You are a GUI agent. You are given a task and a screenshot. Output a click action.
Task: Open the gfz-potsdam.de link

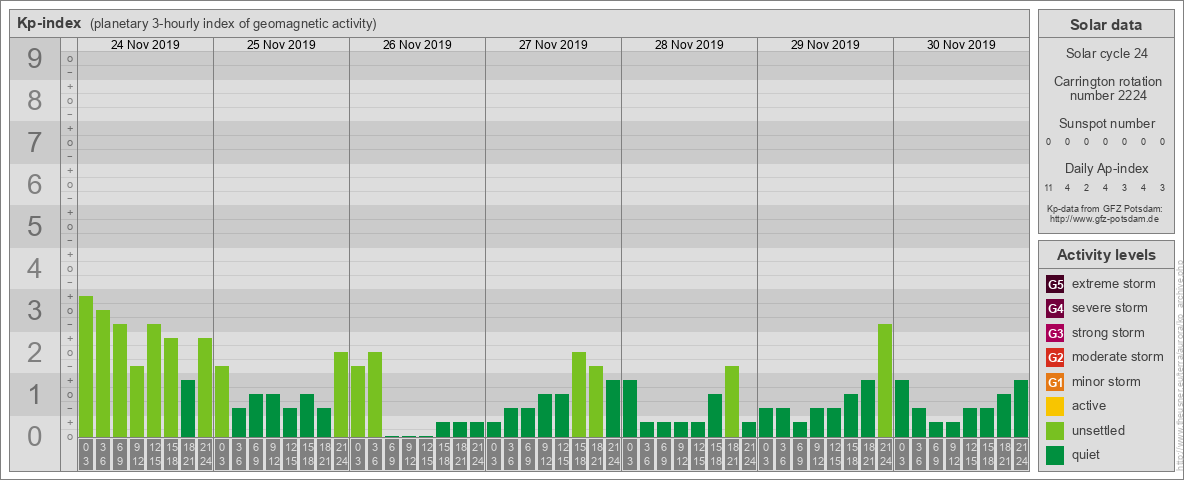click(x=1104, y=219)
